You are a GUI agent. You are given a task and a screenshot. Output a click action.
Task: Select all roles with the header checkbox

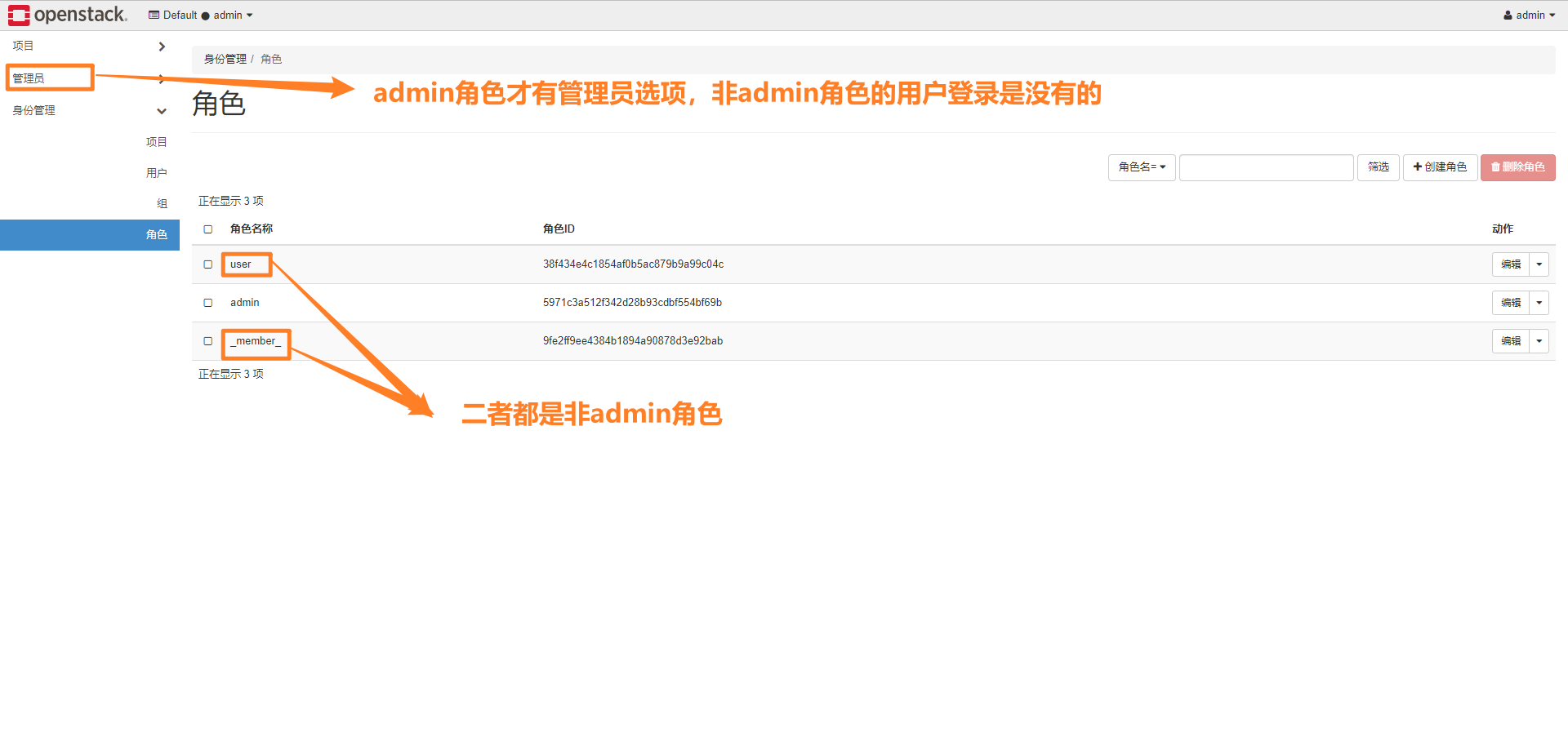pos(207,229)
